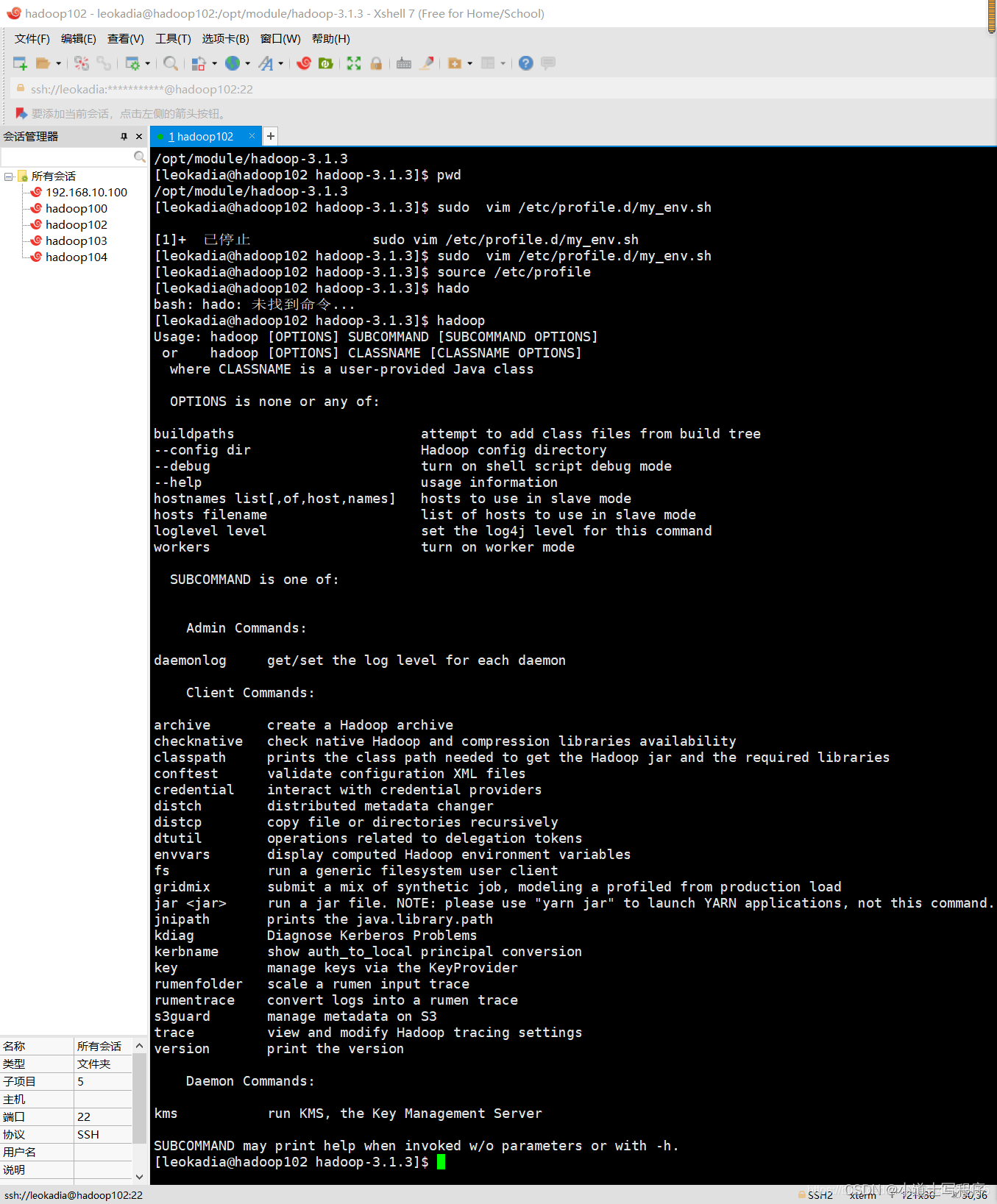
Task: Expand the color scheme dropdown arrow
Action: pos(215,63)
